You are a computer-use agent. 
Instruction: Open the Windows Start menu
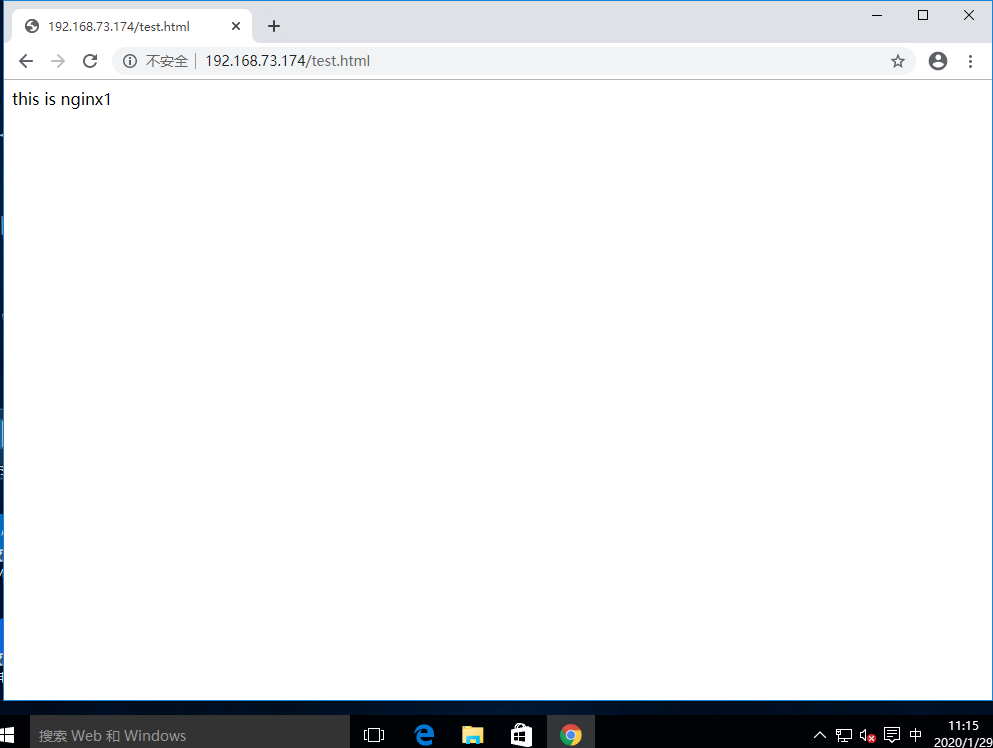tap(8, 735)
